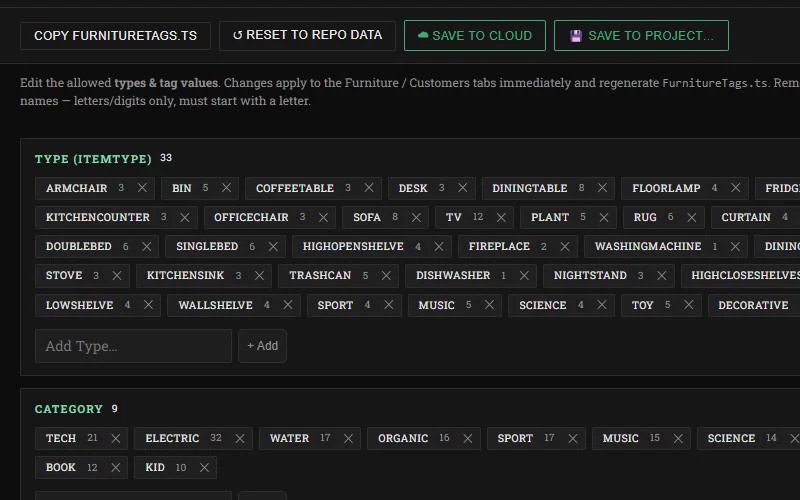800x500 pixels.
Task: Select the CURTAIN tag label
Action: (746, 217)
